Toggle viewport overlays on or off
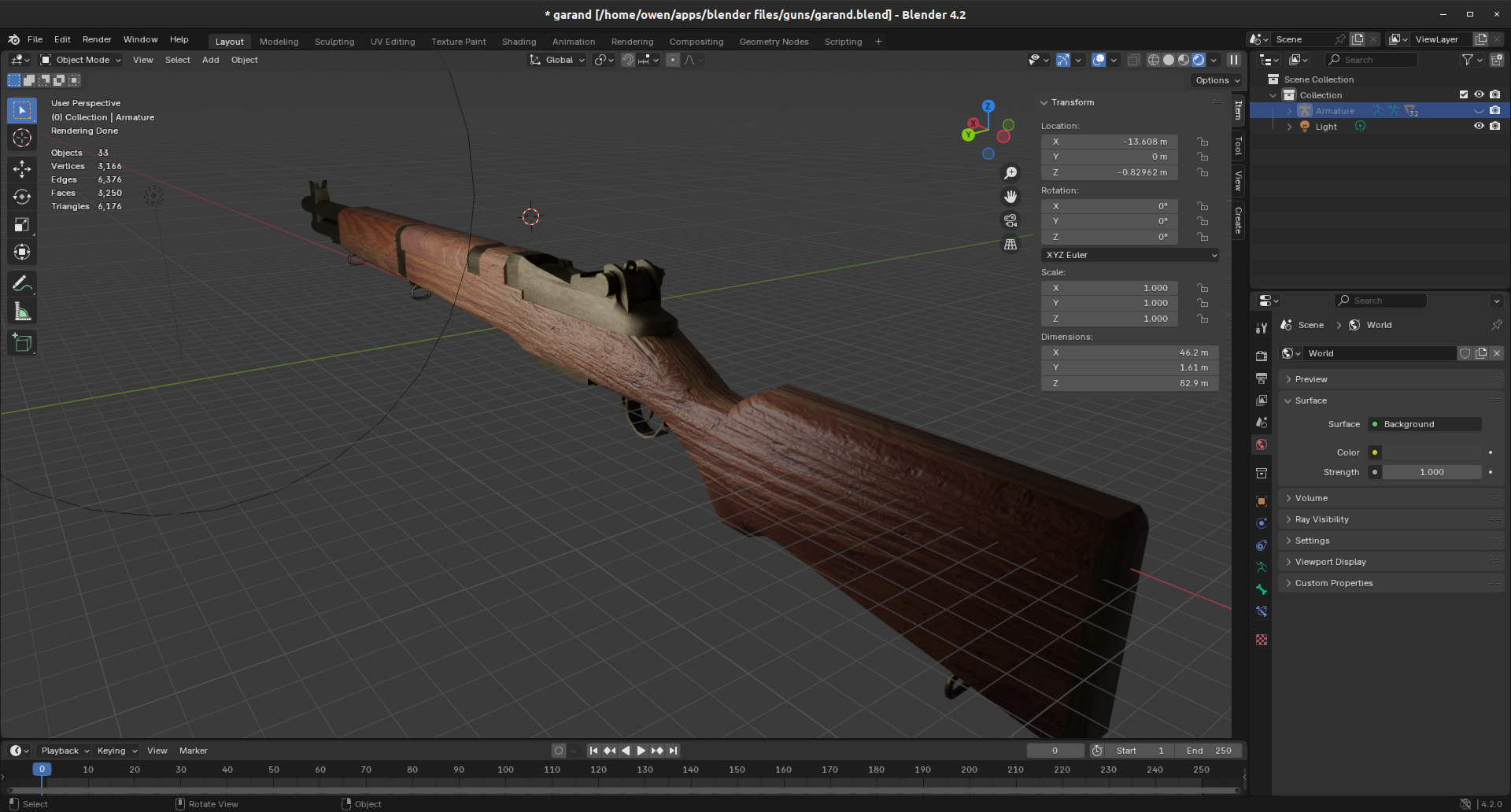Viewport: 1511px width, 812px height. coord(1099,60)
